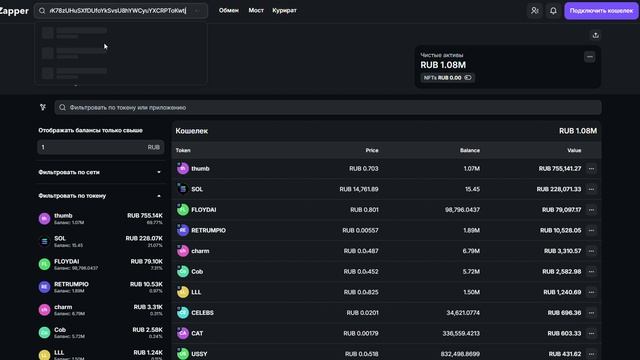This screenshot has height=360, width=640.
Task: Collapse Фильтровать по токену section
Action: (100, 196)
